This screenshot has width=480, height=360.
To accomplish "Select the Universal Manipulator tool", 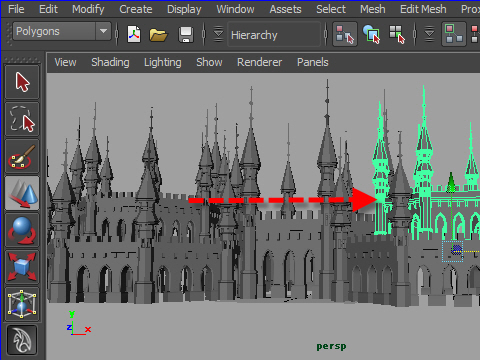I will (22, 304).
